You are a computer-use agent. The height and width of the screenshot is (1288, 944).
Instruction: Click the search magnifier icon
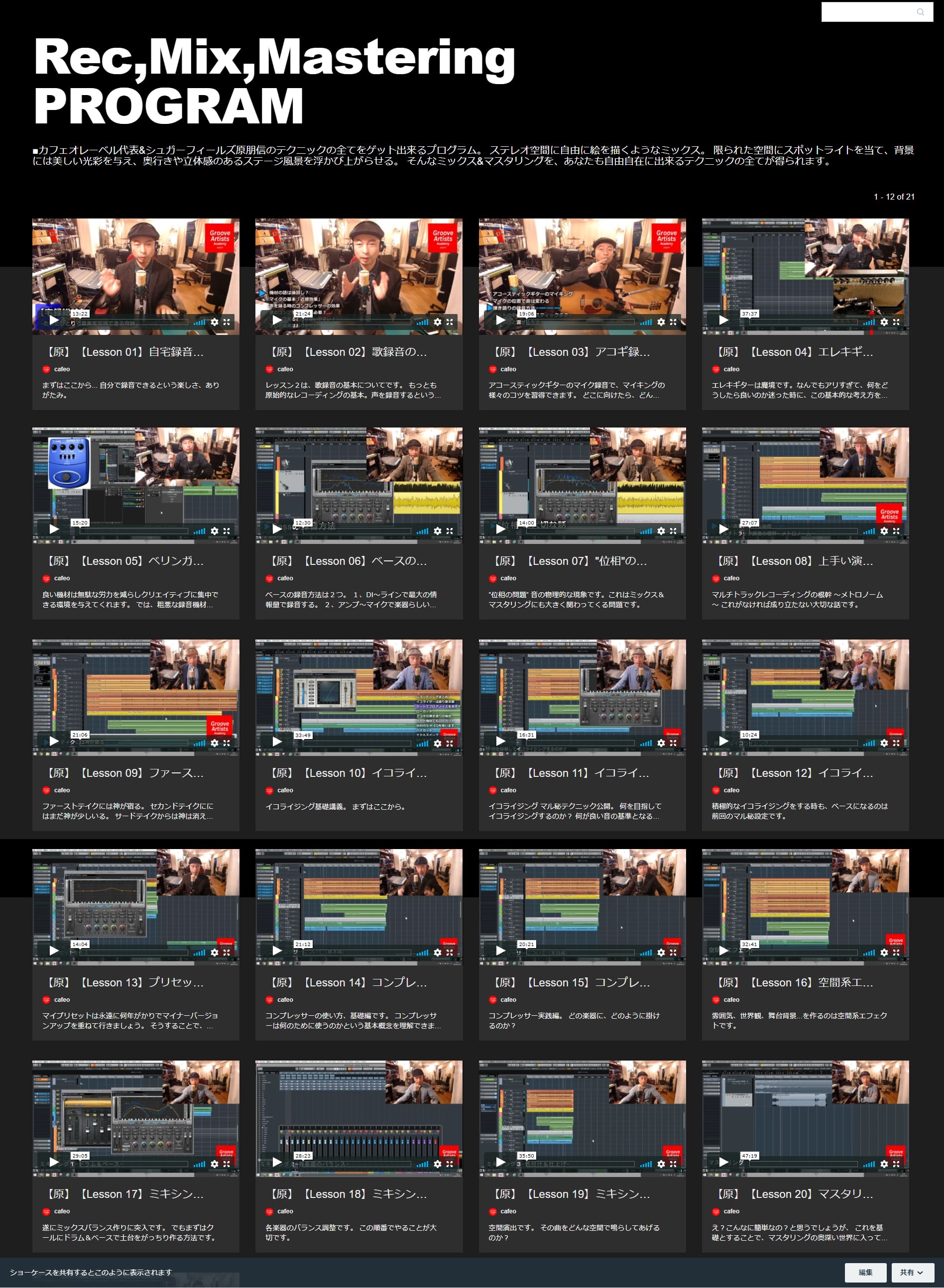(921, 12)
